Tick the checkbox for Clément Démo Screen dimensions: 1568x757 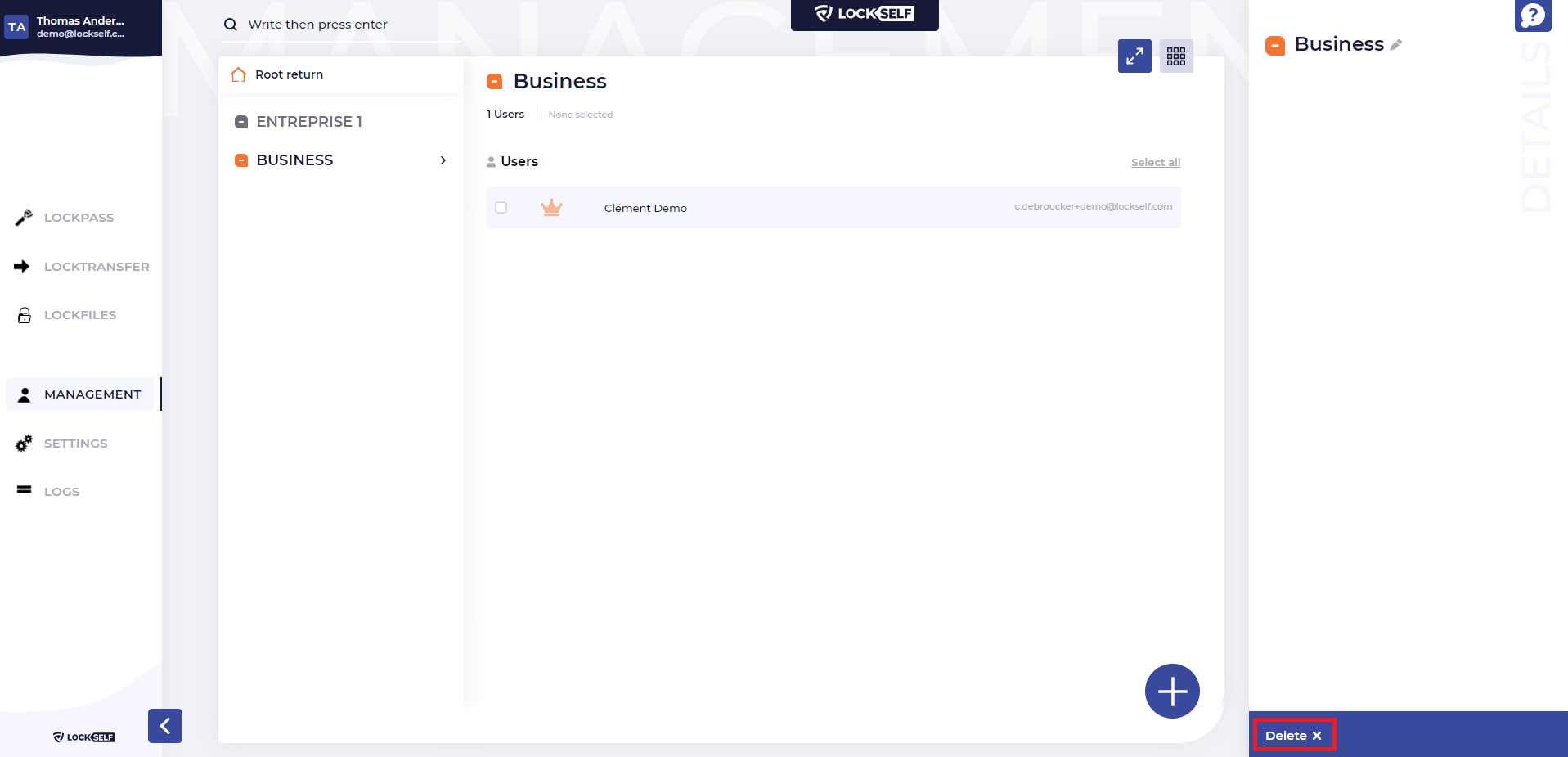click(501, 208)
